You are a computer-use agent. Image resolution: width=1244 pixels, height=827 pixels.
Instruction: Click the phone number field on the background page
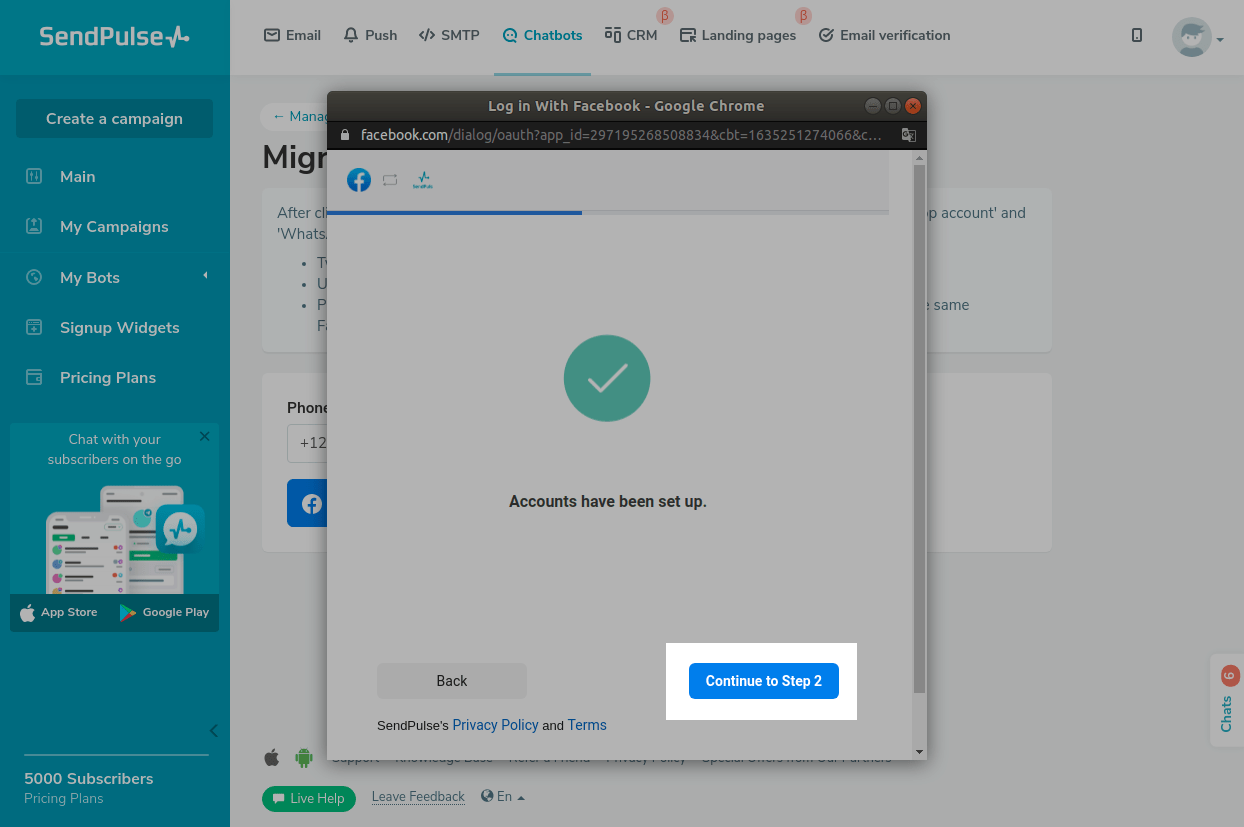(308, 443)
